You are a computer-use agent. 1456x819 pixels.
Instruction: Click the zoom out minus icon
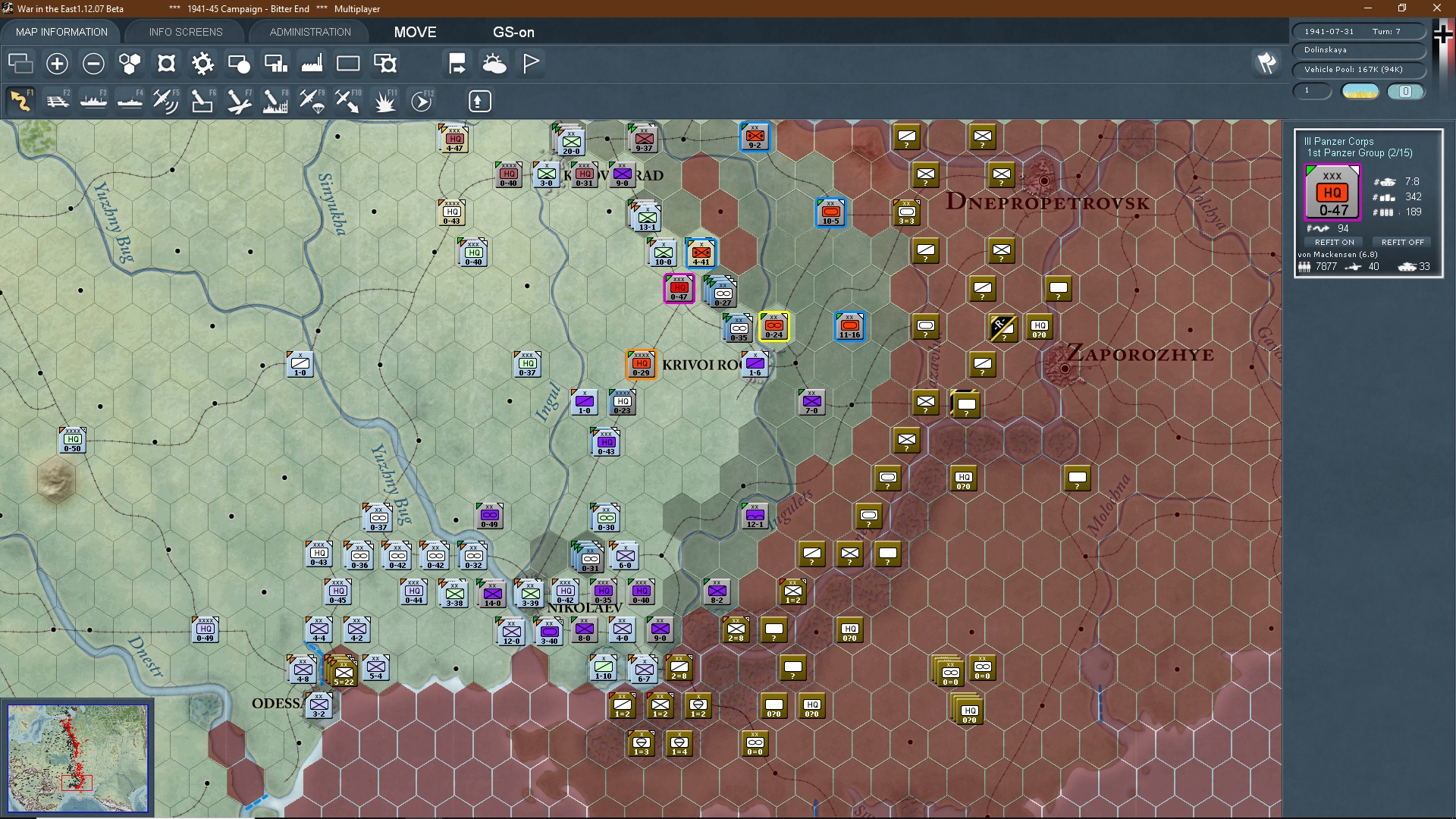[93, 64]
